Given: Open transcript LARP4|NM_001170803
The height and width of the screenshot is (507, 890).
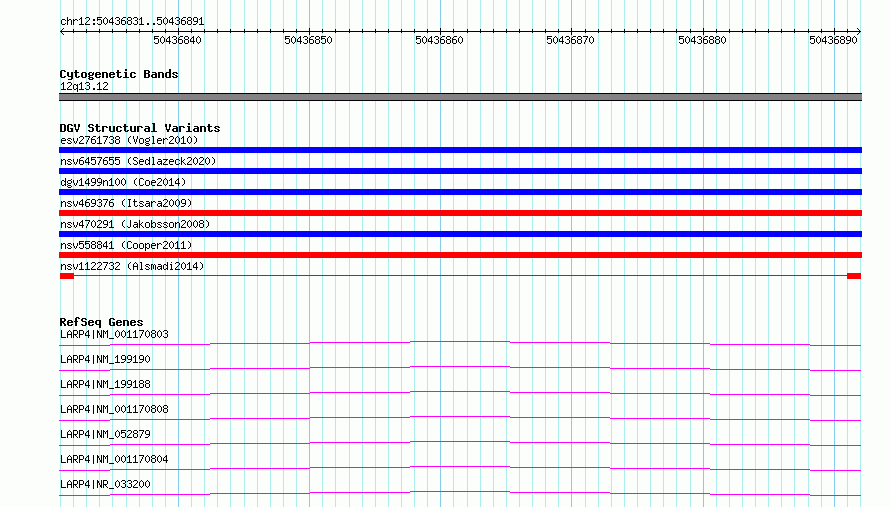Looking at the screenshot, I should [x=114, y=334].
